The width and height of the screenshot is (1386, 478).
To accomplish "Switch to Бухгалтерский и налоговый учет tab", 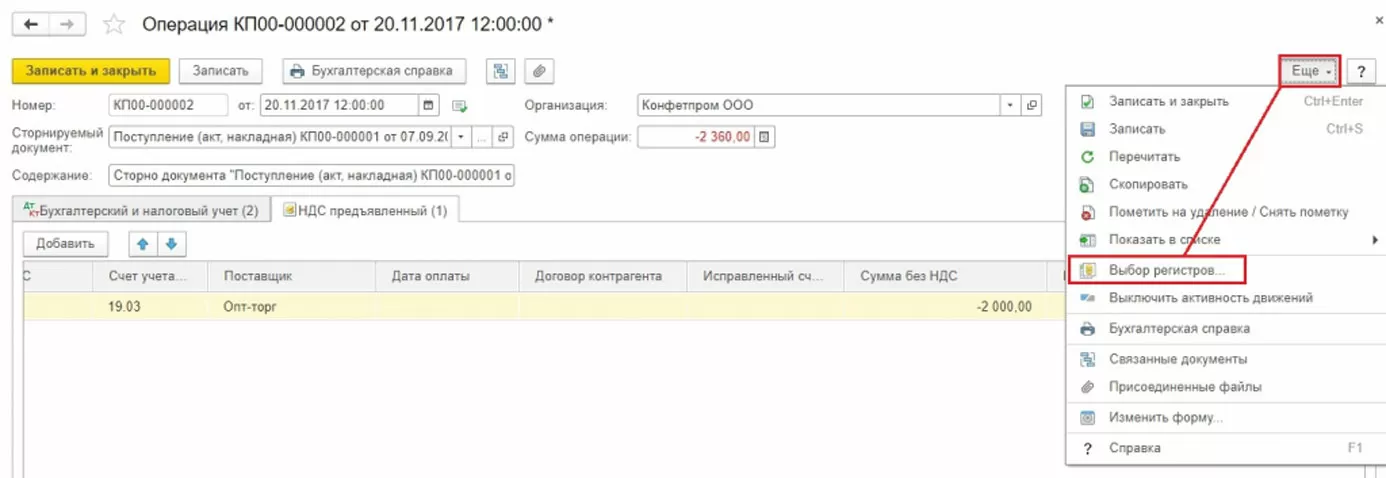I will [142, 211].
